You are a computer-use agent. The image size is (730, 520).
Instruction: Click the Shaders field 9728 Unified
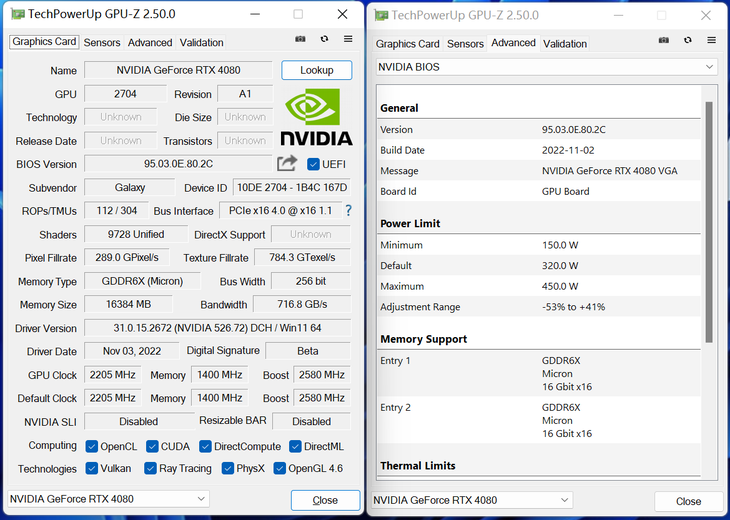point(136,234)
